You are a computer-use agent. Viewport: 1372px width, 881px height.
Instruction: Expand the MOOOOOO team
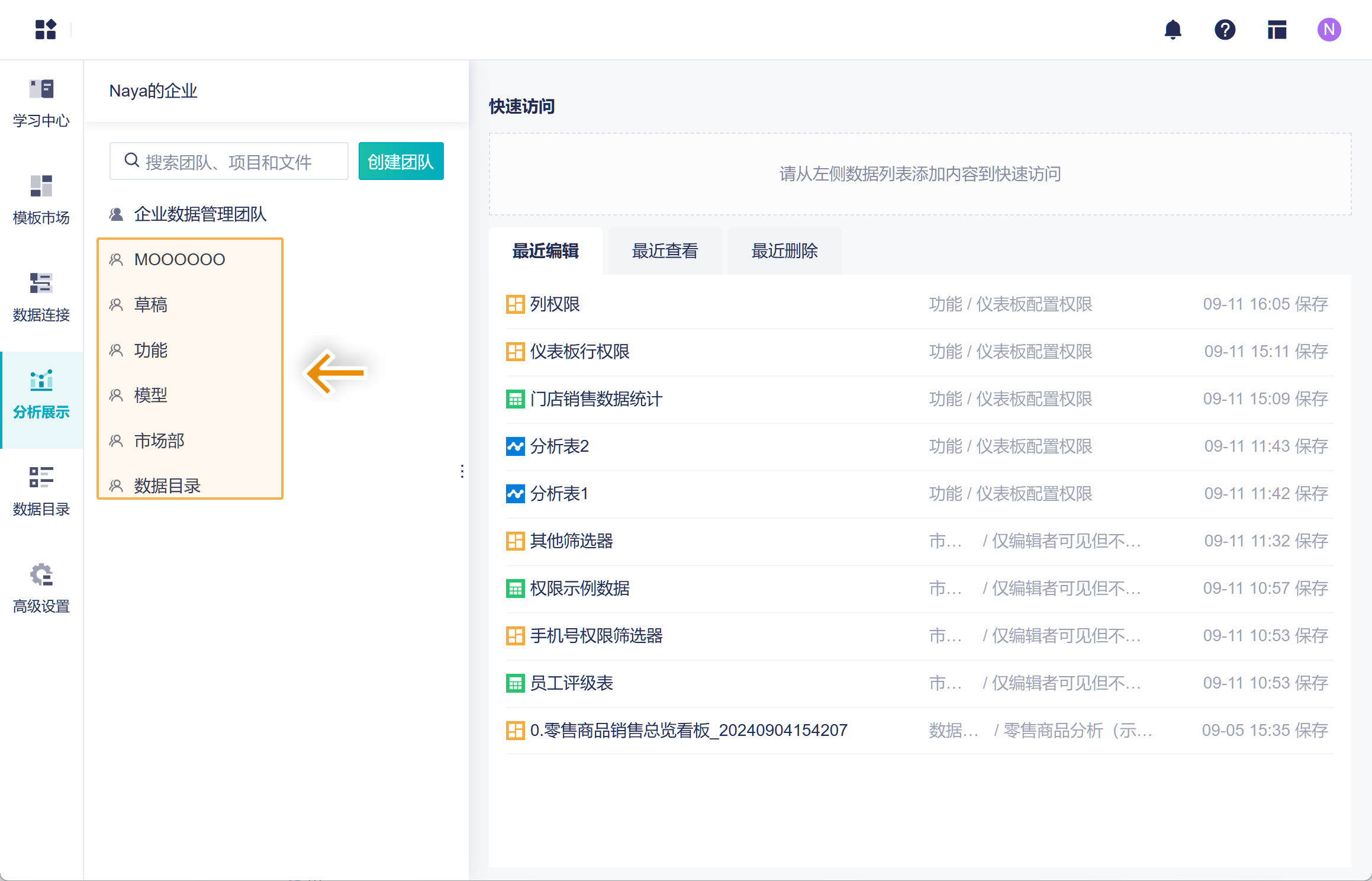[x=179, y=259]
